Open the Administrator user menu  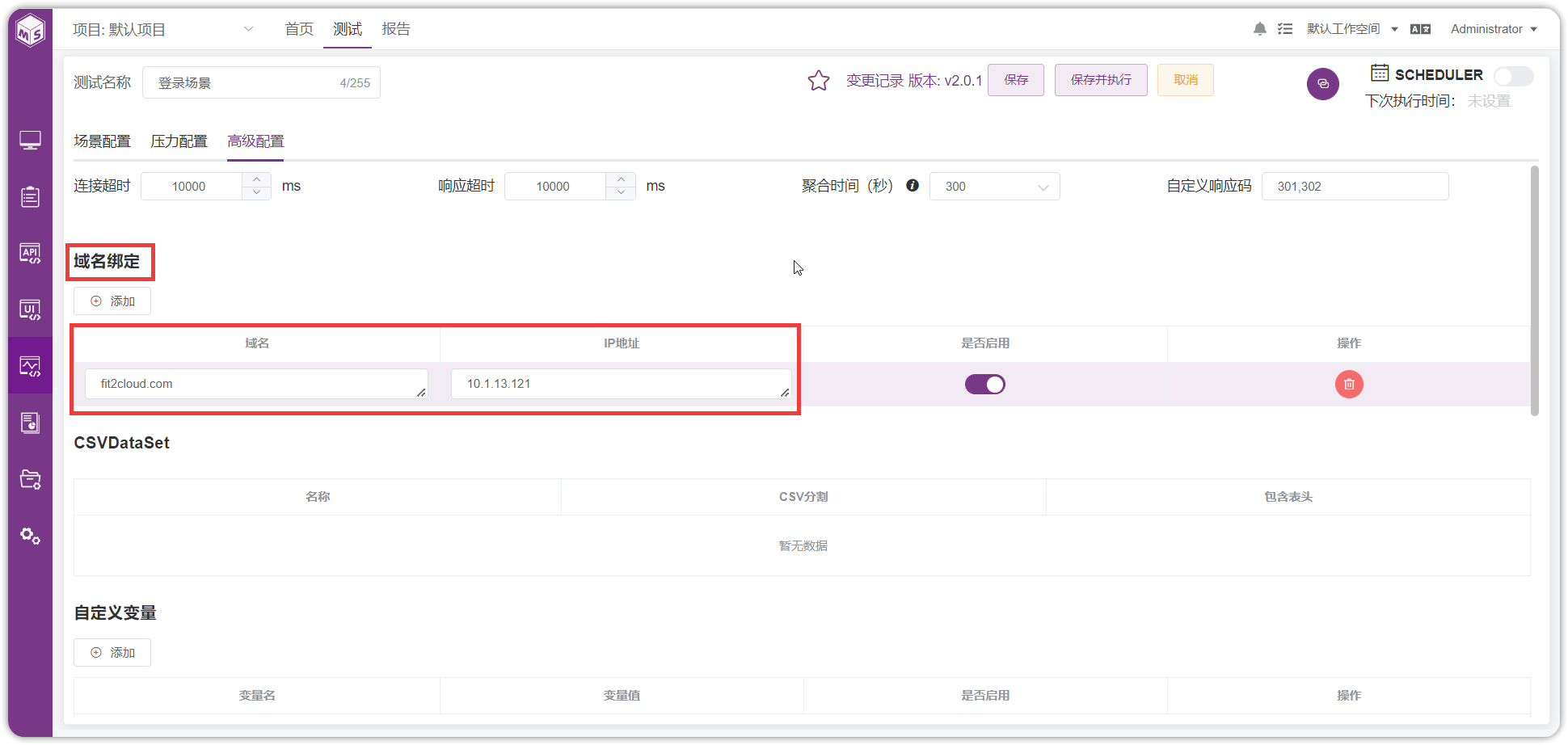[1494, 29]
